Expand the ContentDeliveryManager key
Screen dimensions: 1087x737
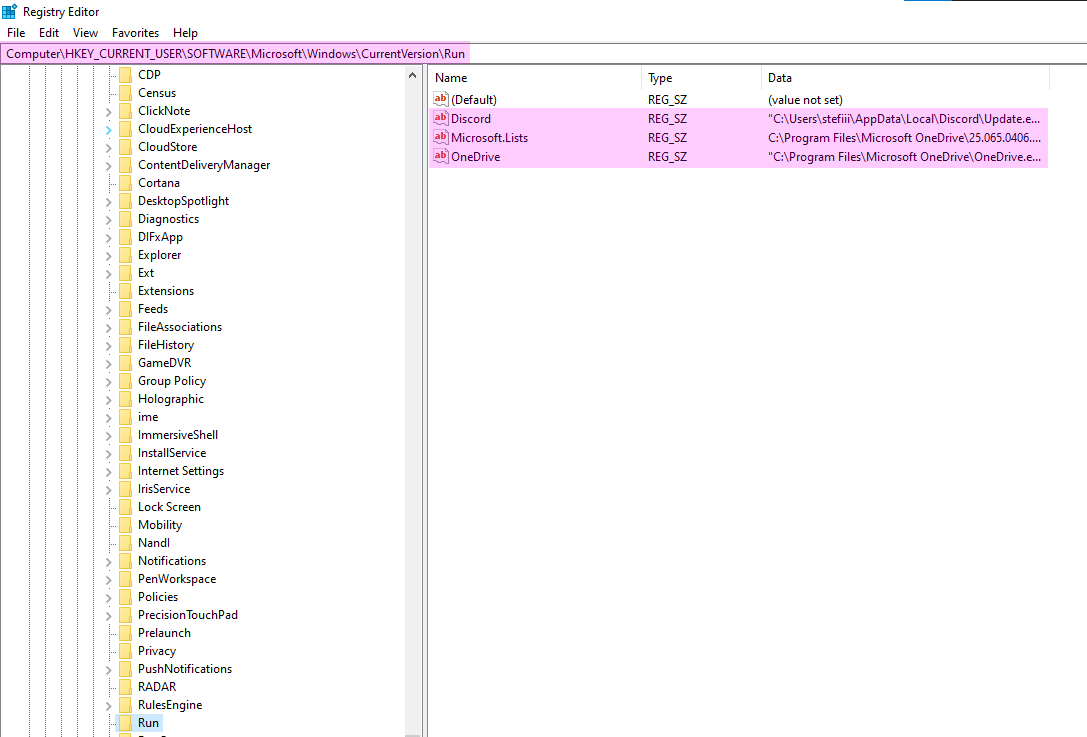pyautogui.click(x=109, y=166)
